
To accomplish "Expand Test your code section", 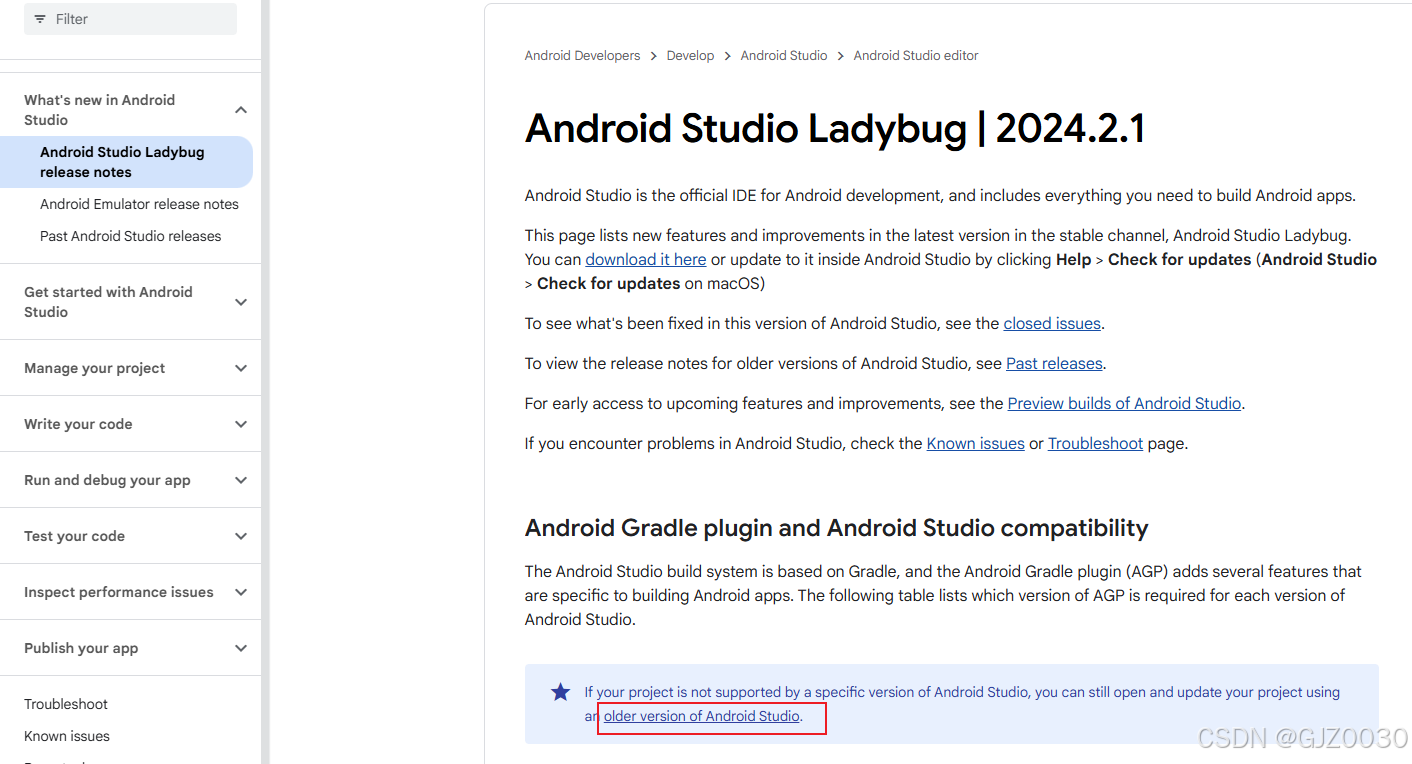I will (241, 536).
